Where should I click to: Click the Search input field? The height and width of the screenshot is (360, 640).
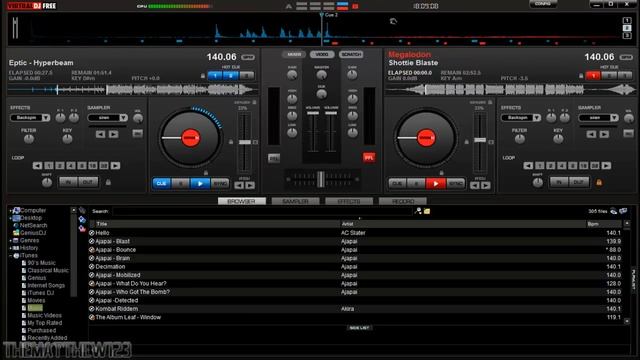[262, 211]
